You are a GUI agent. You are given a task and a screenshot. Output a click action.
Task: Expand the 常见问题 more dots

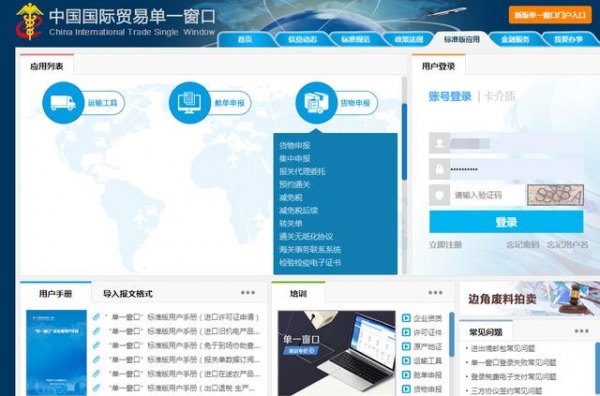click(x=581, y=331)
